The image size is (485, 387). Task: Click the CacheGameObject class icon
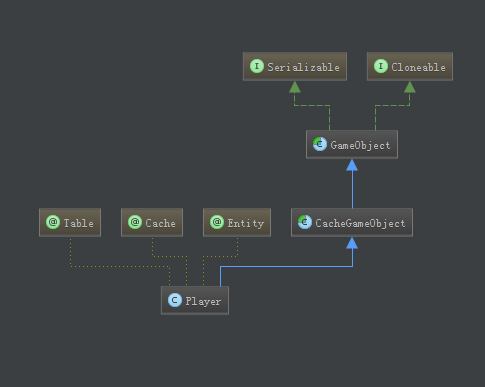tap(305, 222)
